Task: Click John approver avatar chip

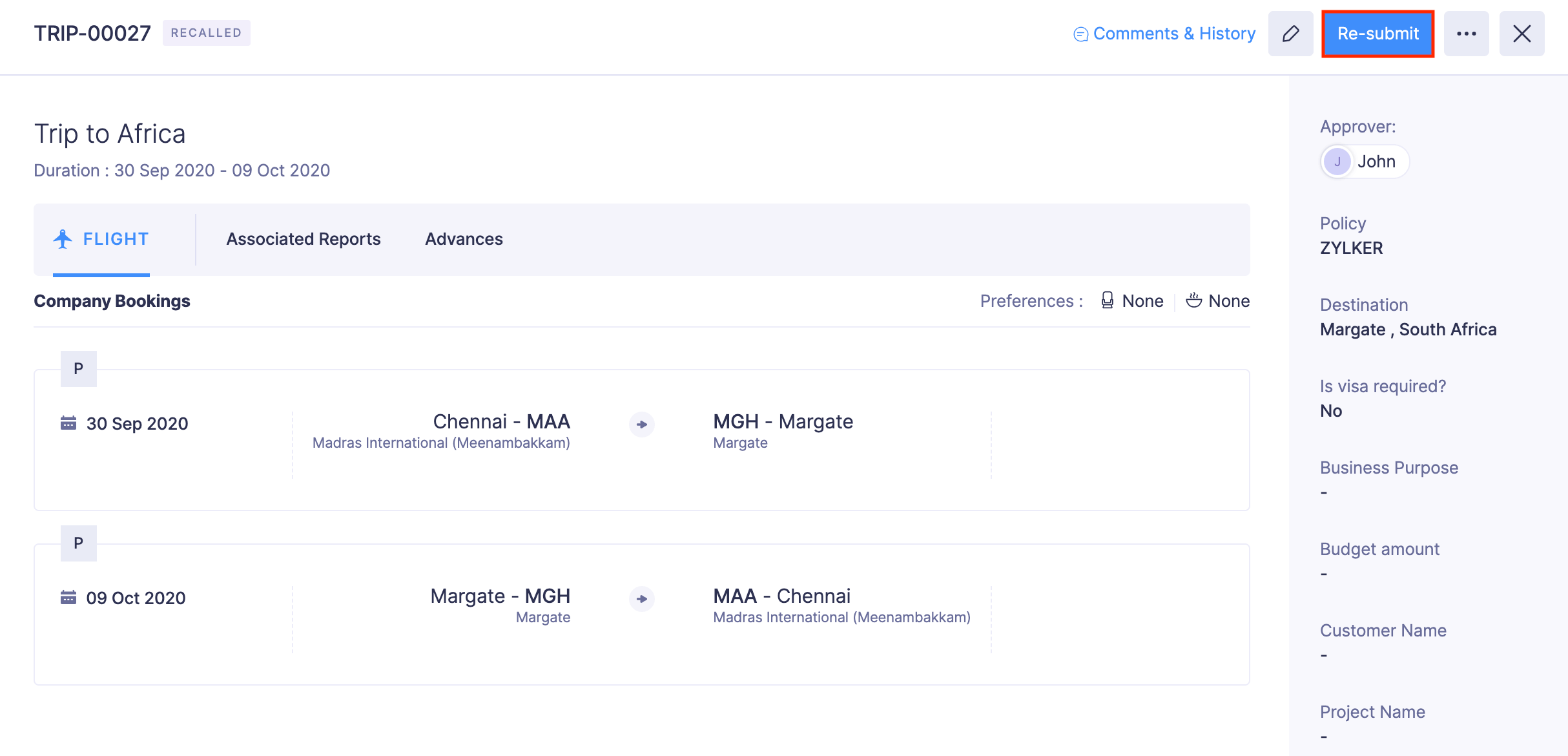Action: tap(1364, 162)
